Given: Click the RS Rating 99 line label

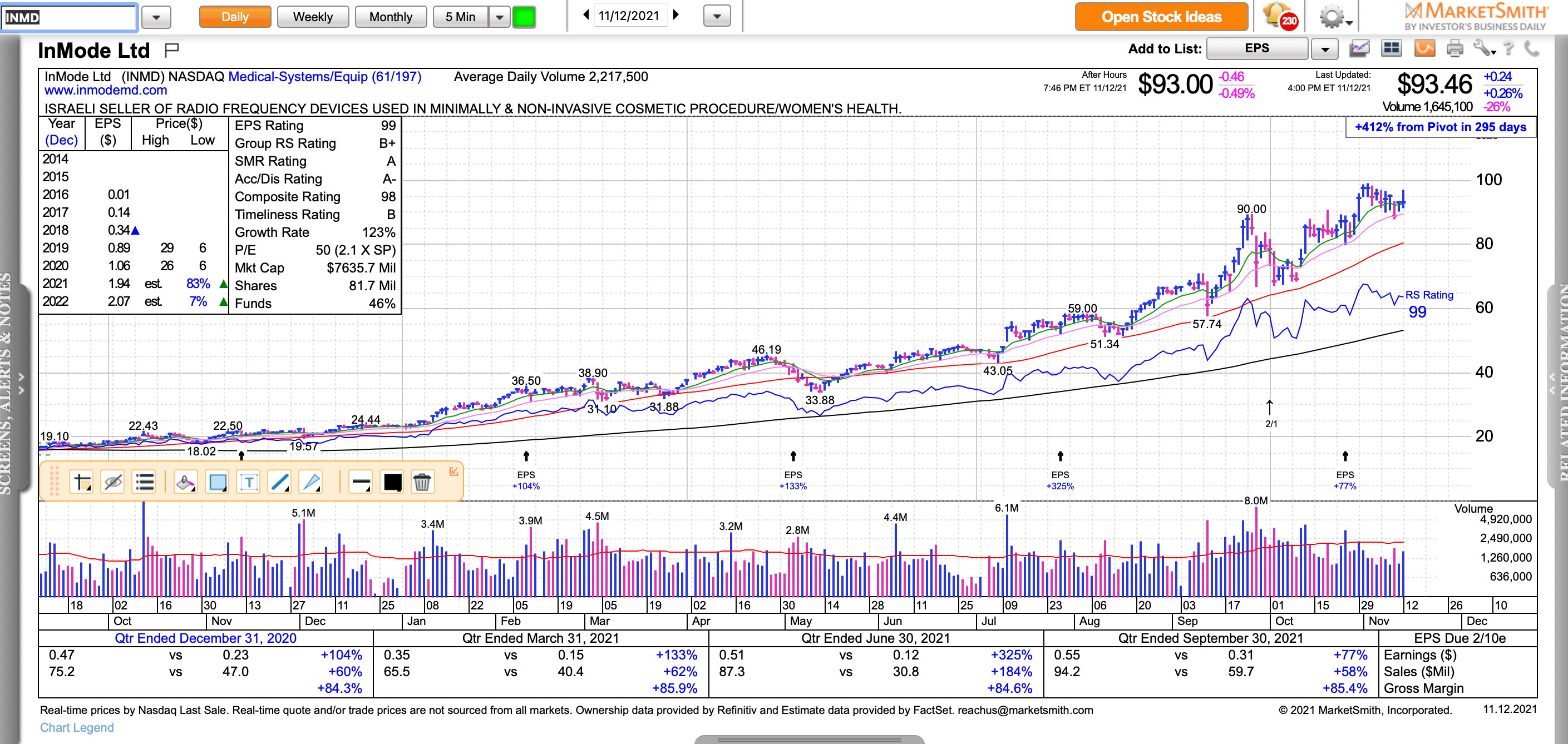Looking at the screenshot, I should pyautogui.click(x=1428, y=304).
